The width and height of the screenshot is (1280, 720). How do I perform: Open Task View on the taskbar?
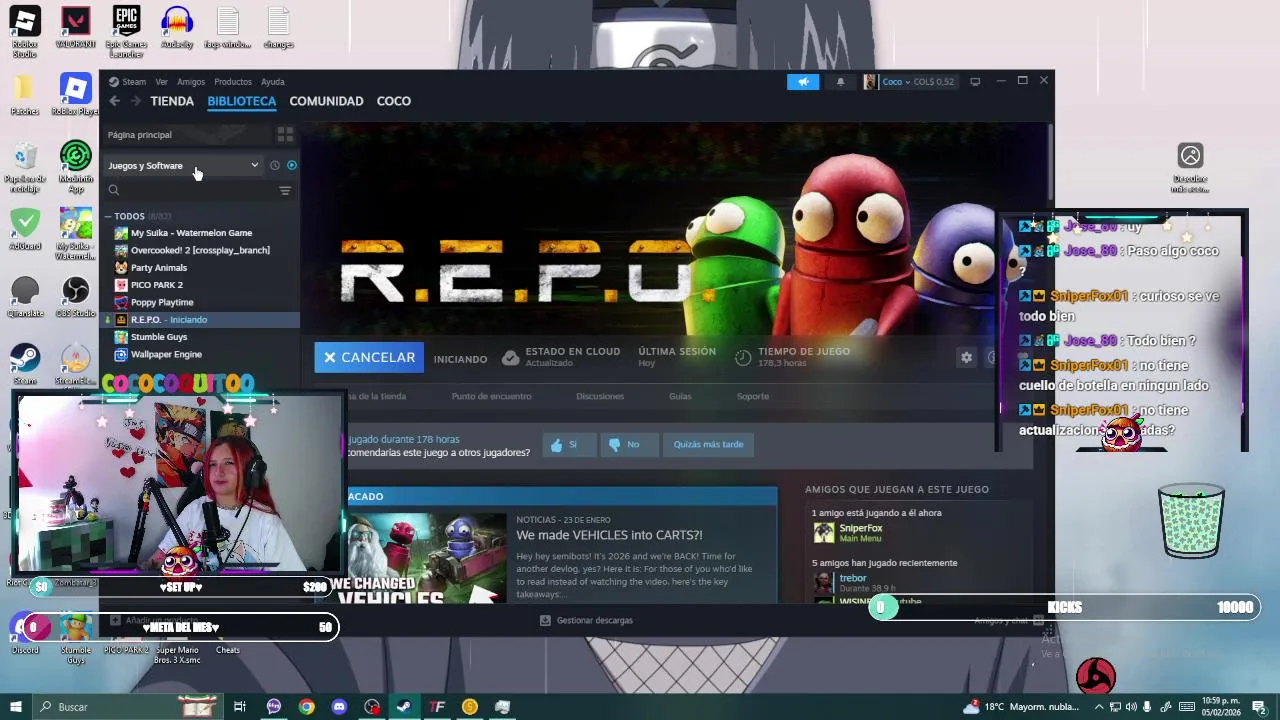coord(240,707)
